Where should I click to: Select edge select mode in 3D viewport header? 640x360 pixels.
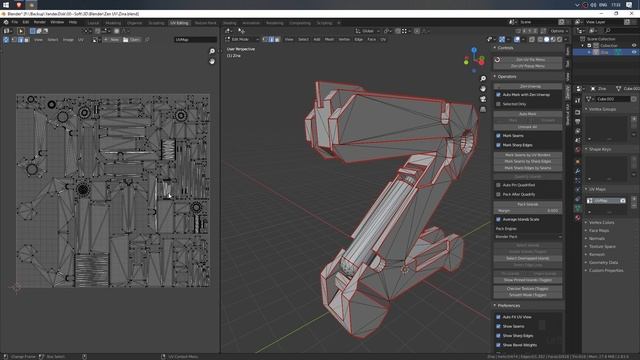click(271, 39)
